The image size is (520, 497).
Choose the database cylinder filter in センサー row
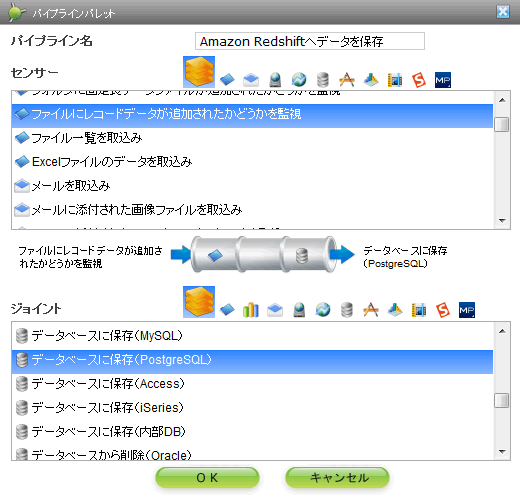[323, 80]
